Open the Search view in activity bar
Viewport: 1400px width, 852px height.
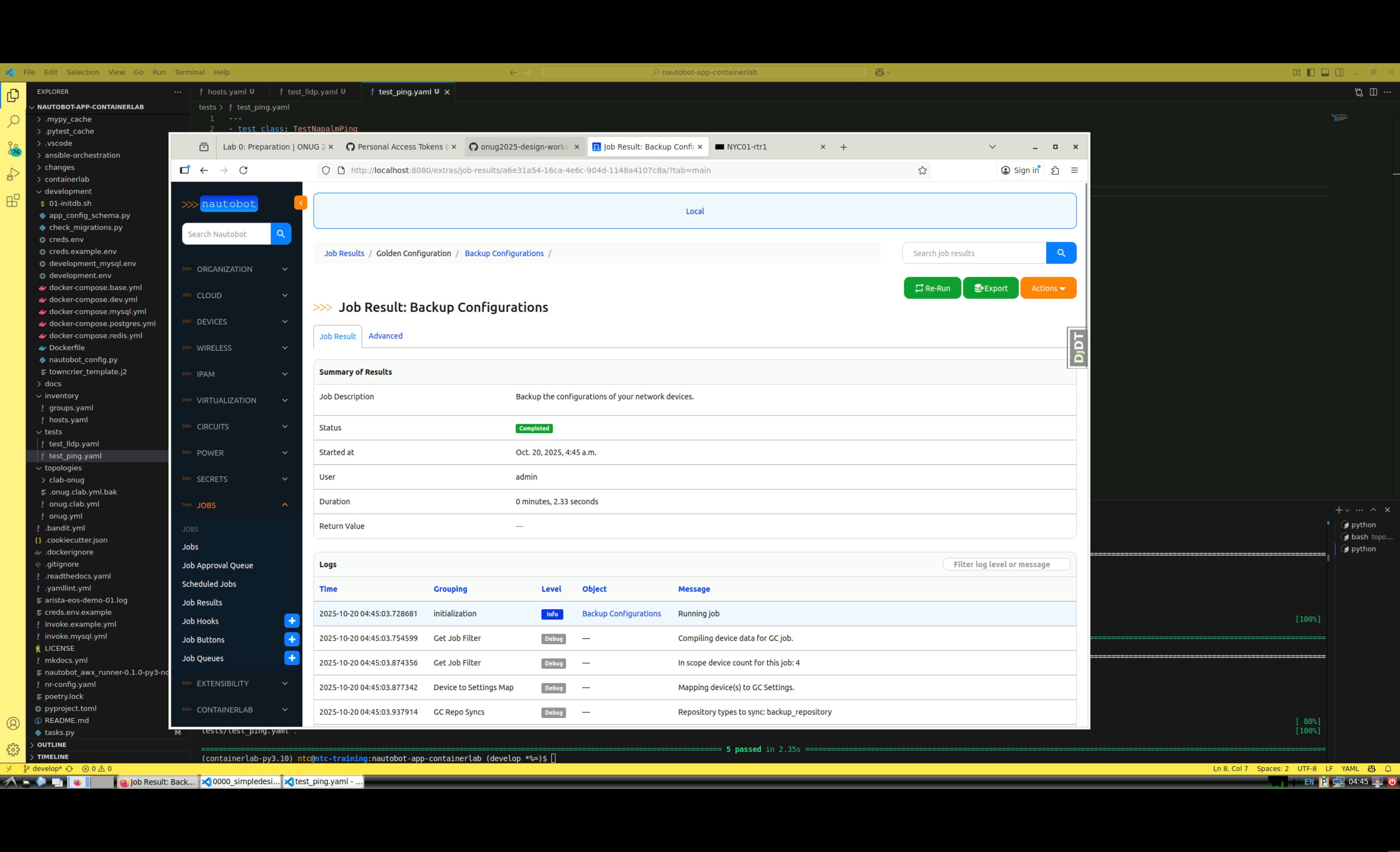13,122
